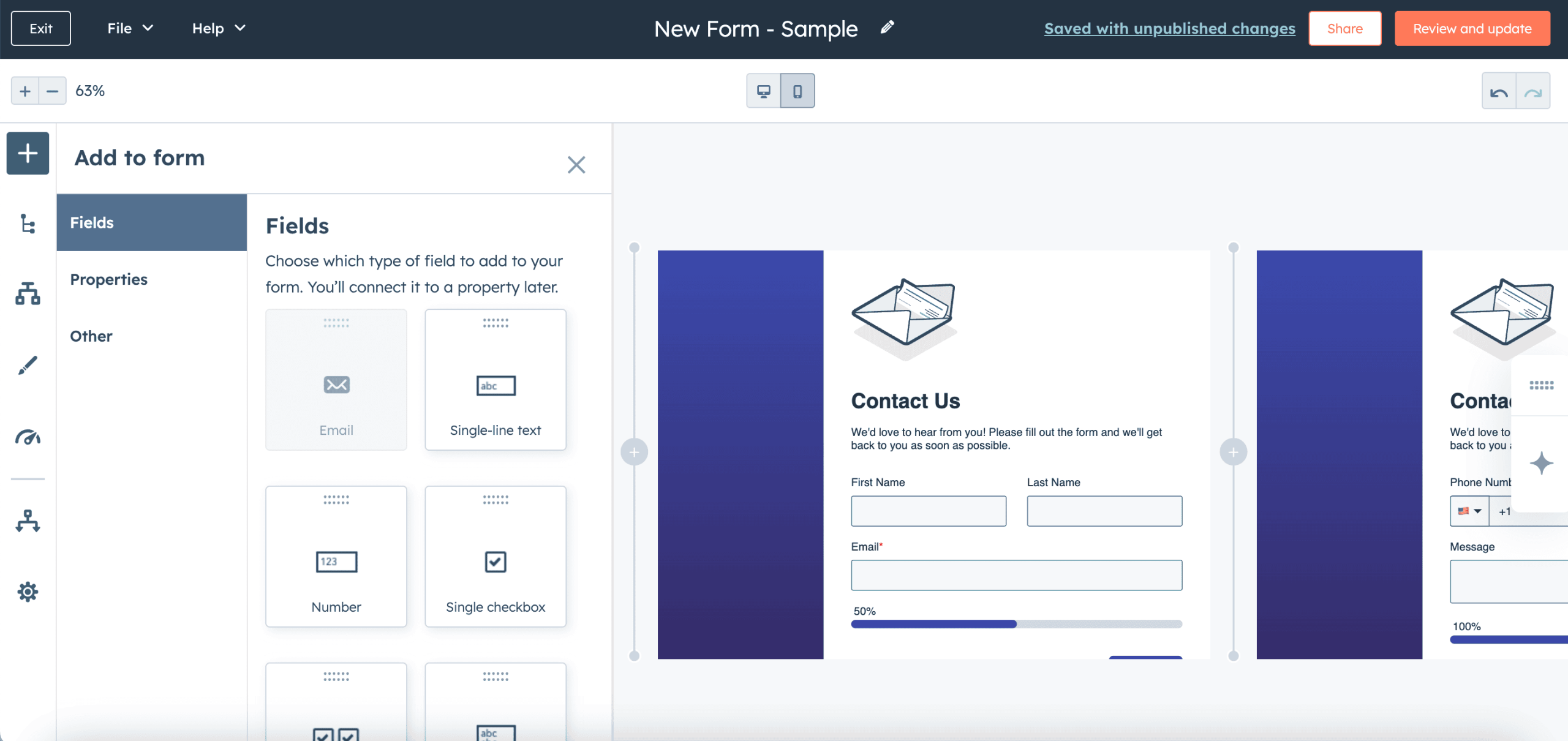Rename the form using the pencil icon
The height and width of the screenshot is (741, 1568).
(887, 28)
